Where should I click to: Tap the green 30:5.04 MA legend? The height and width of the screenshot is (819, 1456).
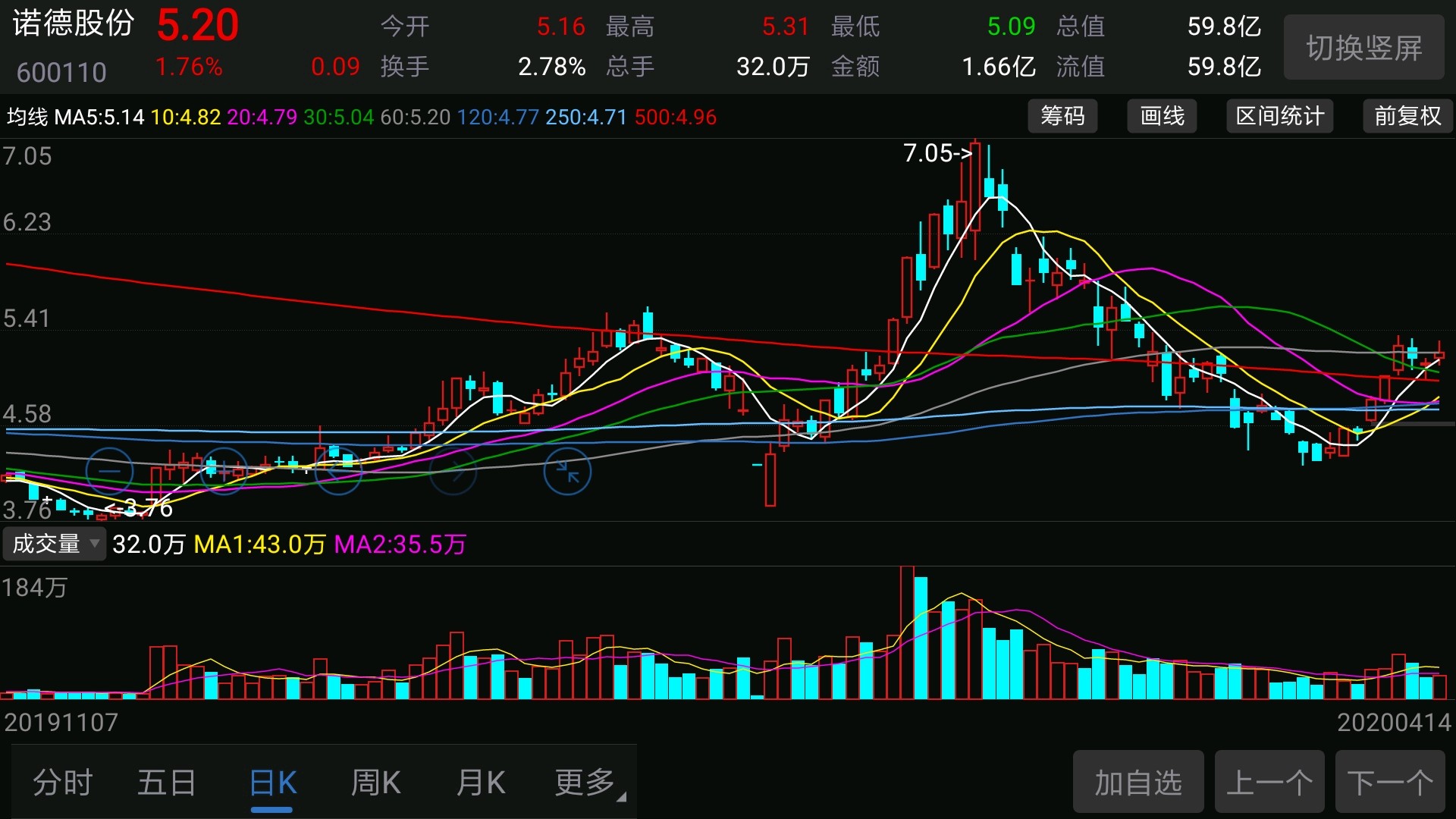[x=339, y=117]
